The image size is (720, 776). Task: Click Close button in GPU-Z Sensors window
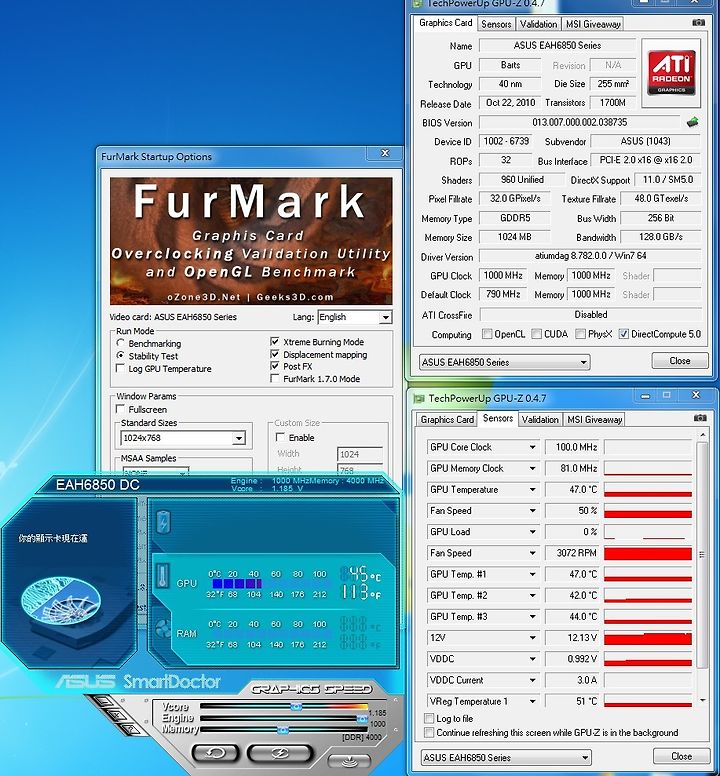[x=681, y=756]
